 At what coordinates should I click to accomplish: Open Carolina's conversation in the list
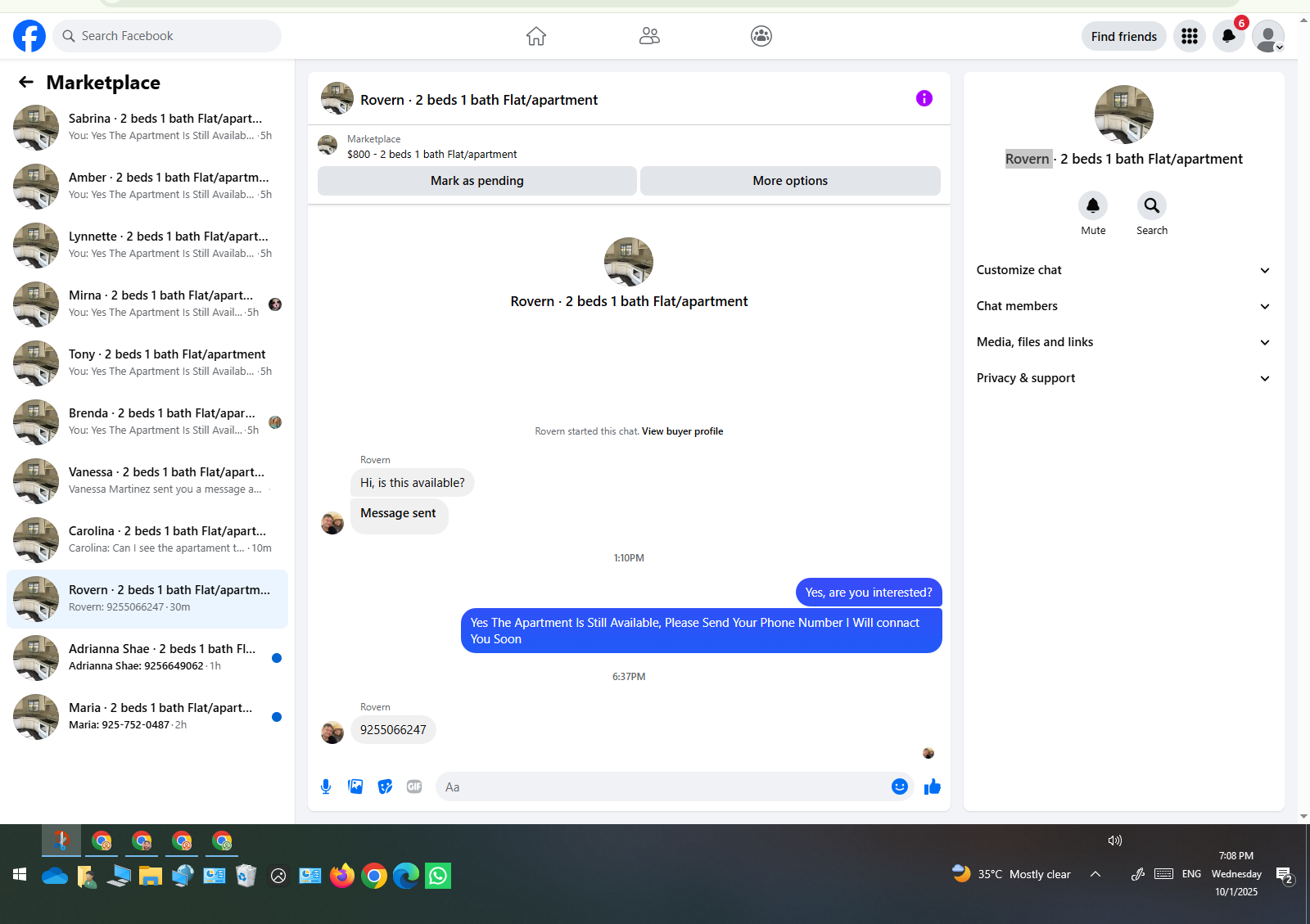pyautogui.click(x=147, y=540)
